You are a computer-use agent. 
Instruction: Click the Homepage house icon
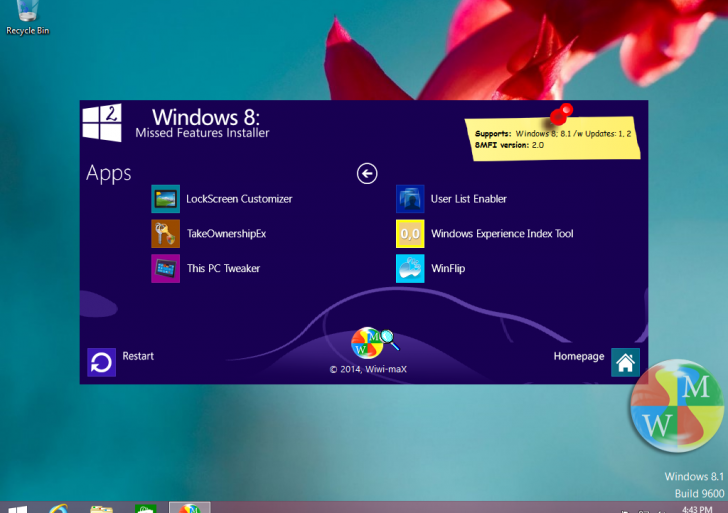coord(625,362)
